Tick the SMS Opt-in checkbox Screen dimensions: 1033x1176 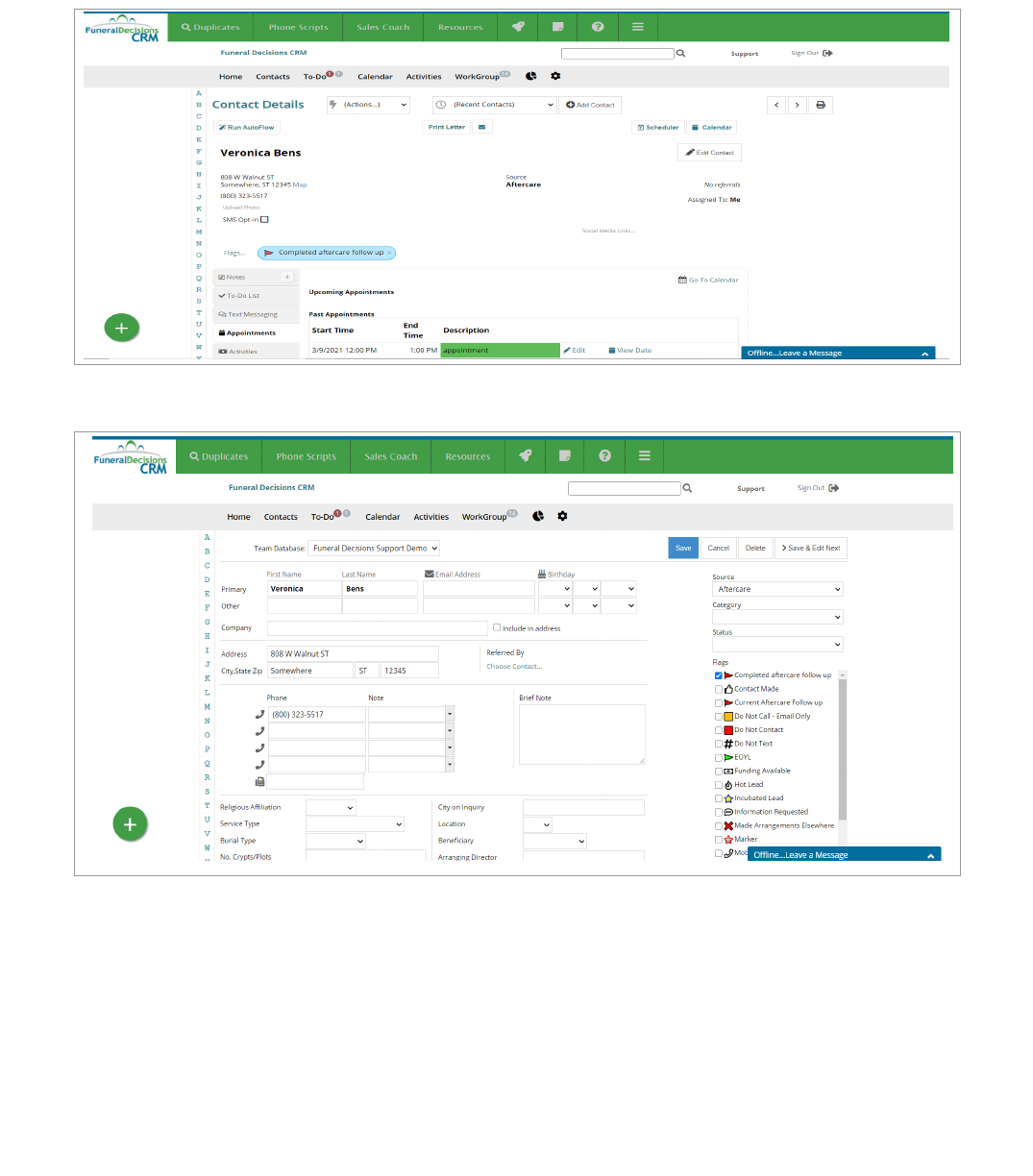(x=264, y=219)
